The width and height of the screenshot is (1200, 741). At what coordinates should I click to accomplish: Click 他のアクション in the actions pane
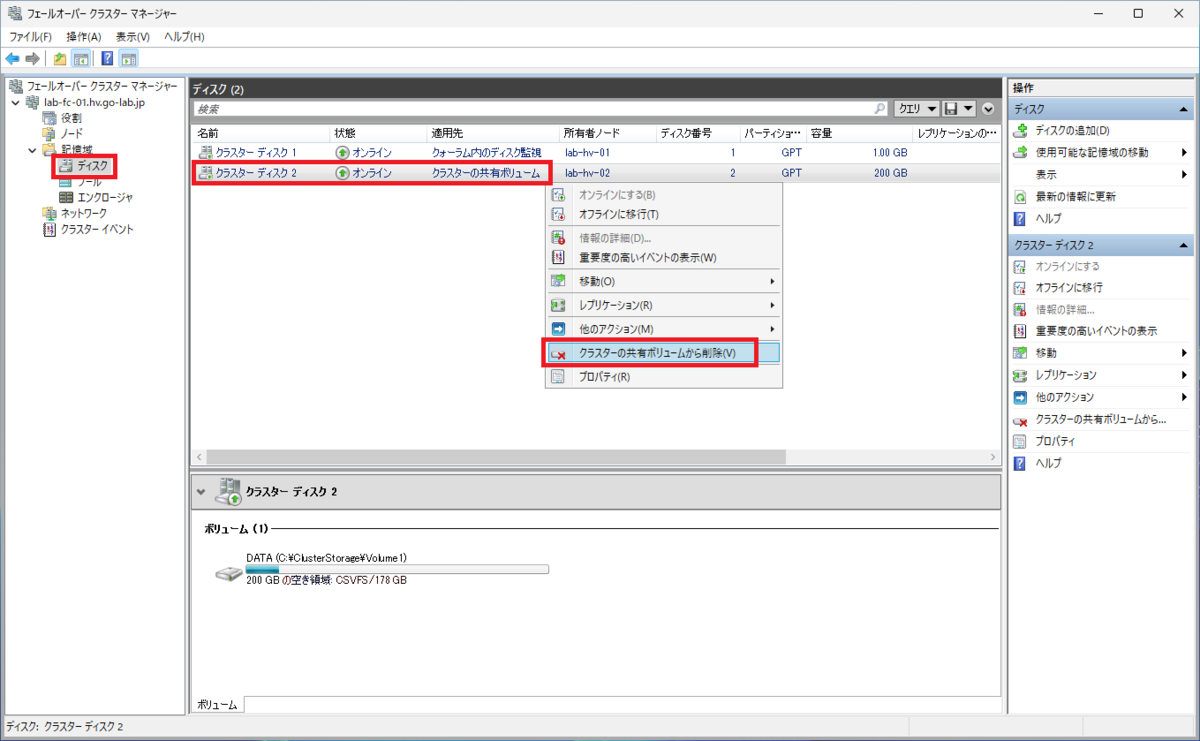tap(1066, 397)
